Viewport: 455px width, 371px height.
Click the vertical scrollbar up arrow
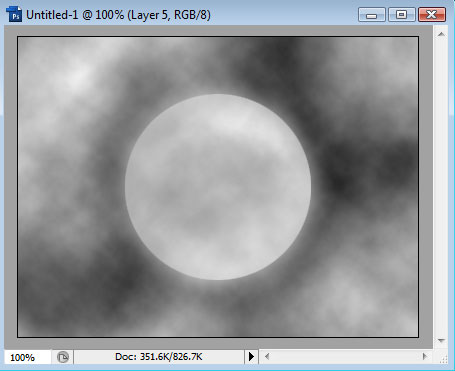point(441,34)
